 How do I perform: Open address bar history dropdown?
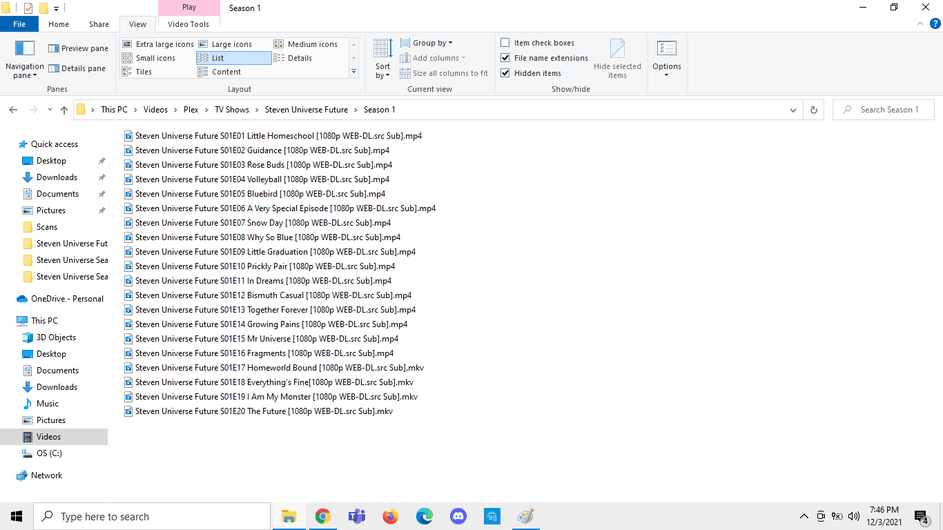[x=793, y=110]
